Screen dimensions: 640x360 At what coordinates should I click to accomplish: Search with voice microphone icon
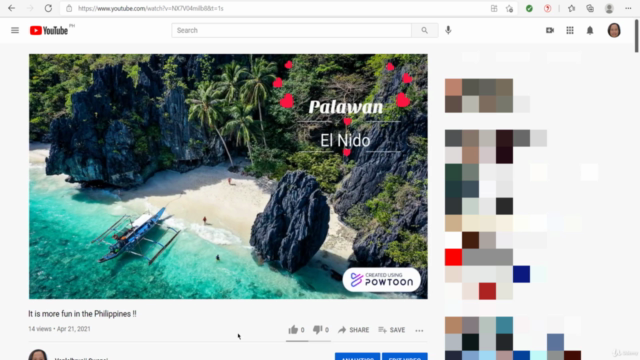coord(448,30)
